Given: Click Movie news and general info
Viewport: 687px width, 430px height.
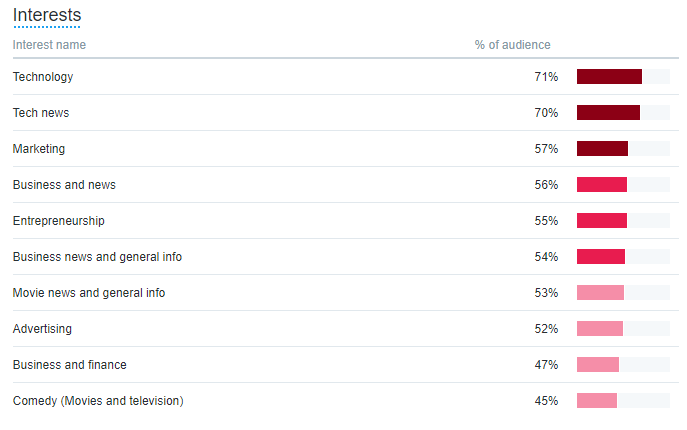Looking at the screenshot, I should 89,293.
